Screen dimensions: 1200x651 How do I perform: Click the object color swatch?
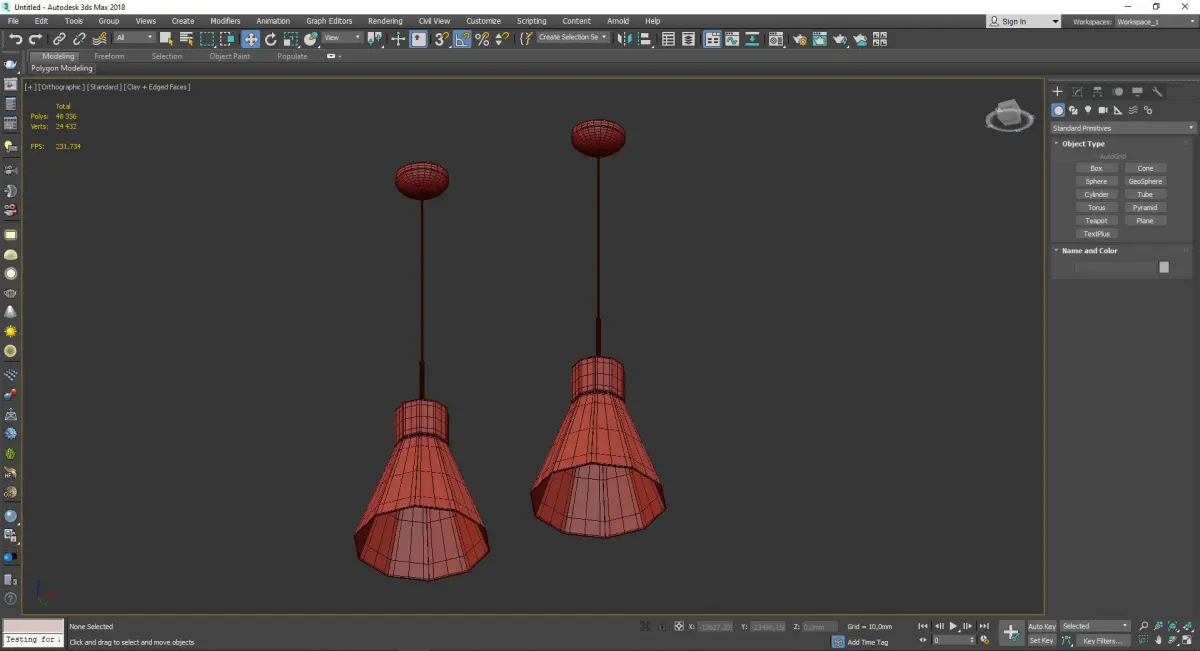(x=1164, y=267)
